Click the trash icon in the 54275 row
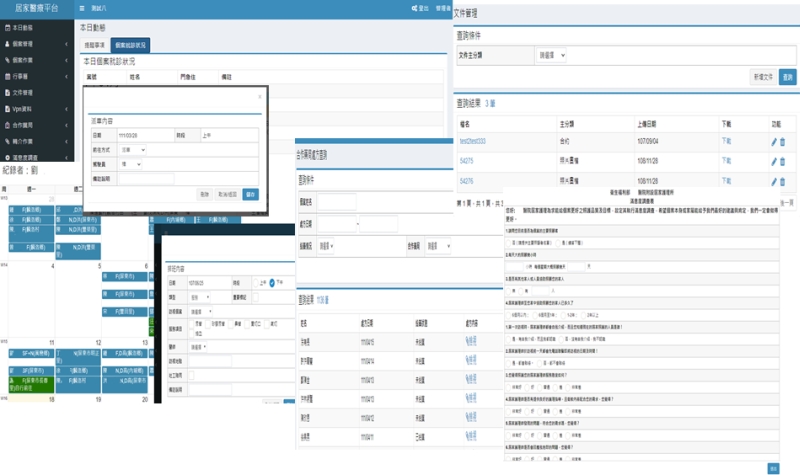 pyautogui.click(x=783, y=161)
